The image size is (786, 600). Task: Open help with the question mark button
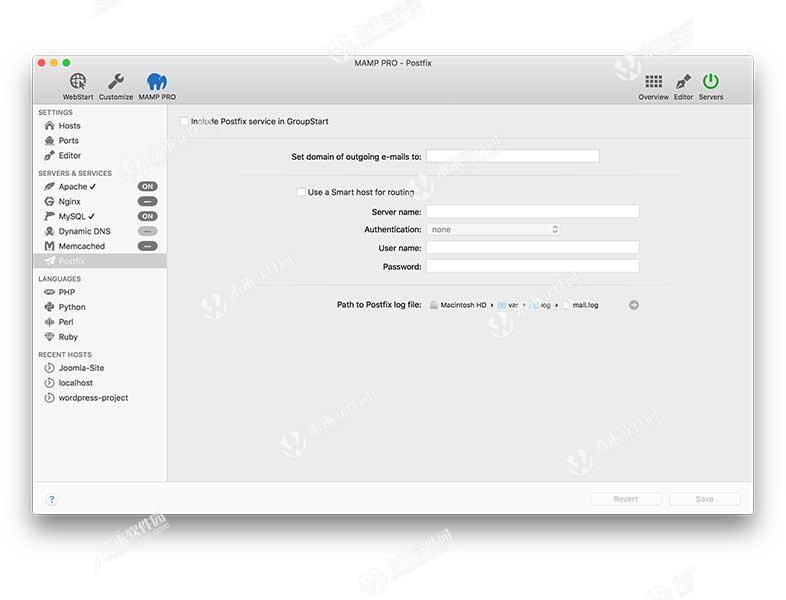52,499
